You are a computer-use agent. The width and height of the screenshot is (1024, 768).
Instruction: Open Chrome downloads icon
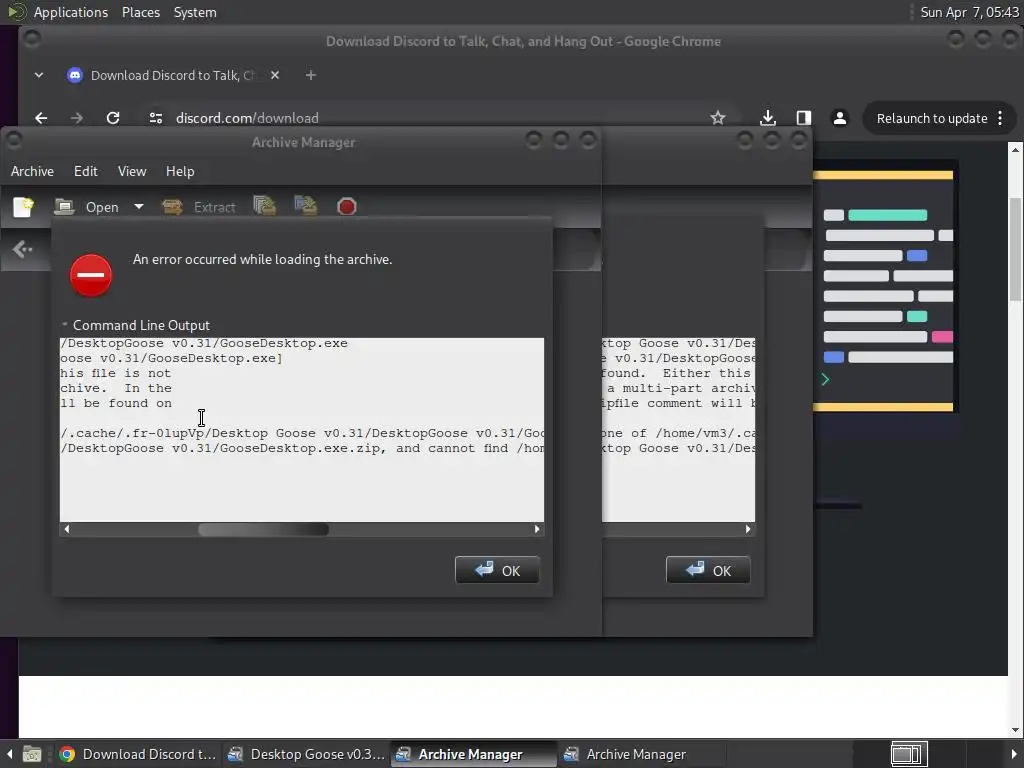768,118
